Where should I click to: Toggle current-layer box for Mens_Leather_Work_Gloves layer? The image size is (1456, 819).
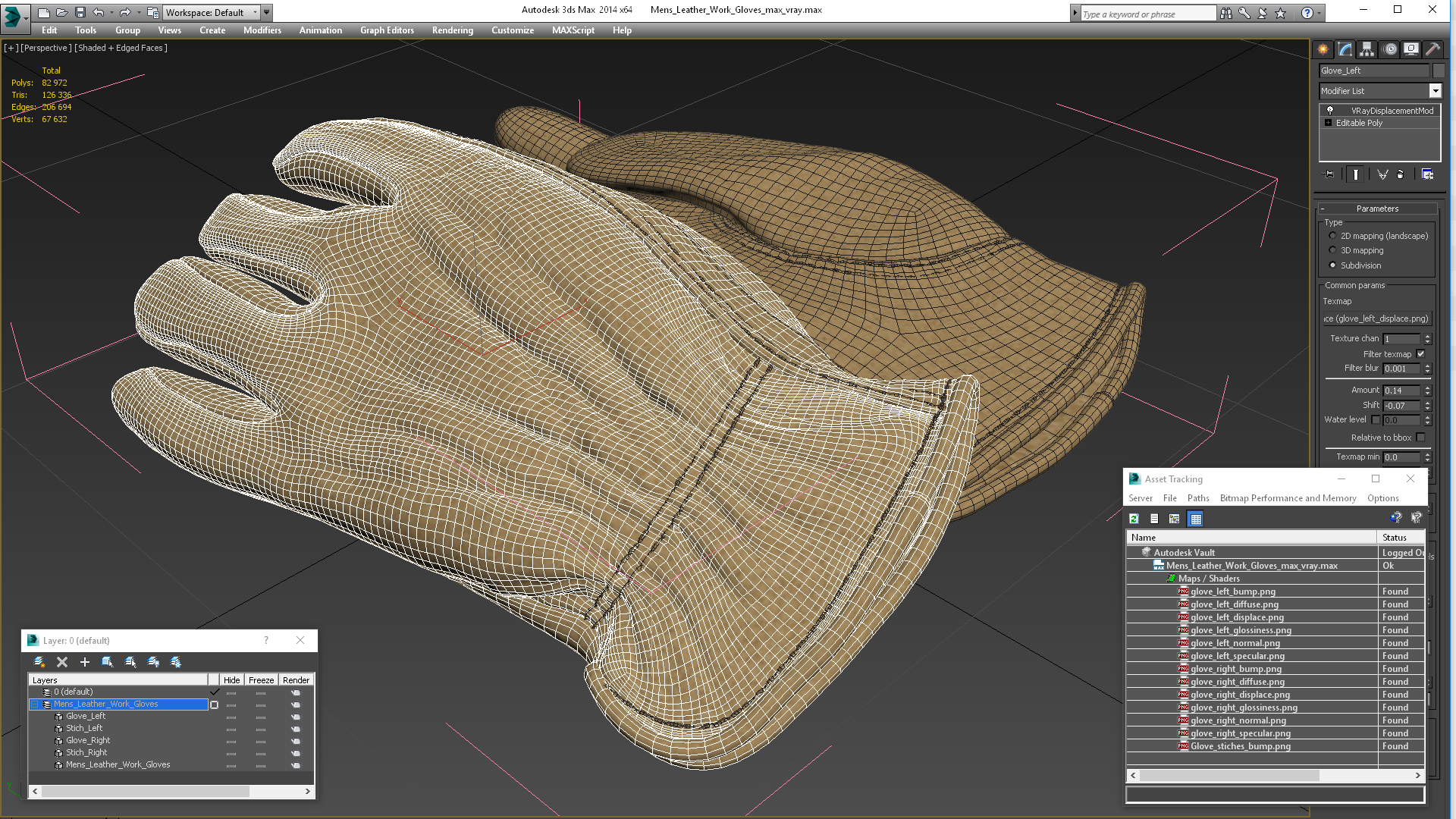coord(215,704)
